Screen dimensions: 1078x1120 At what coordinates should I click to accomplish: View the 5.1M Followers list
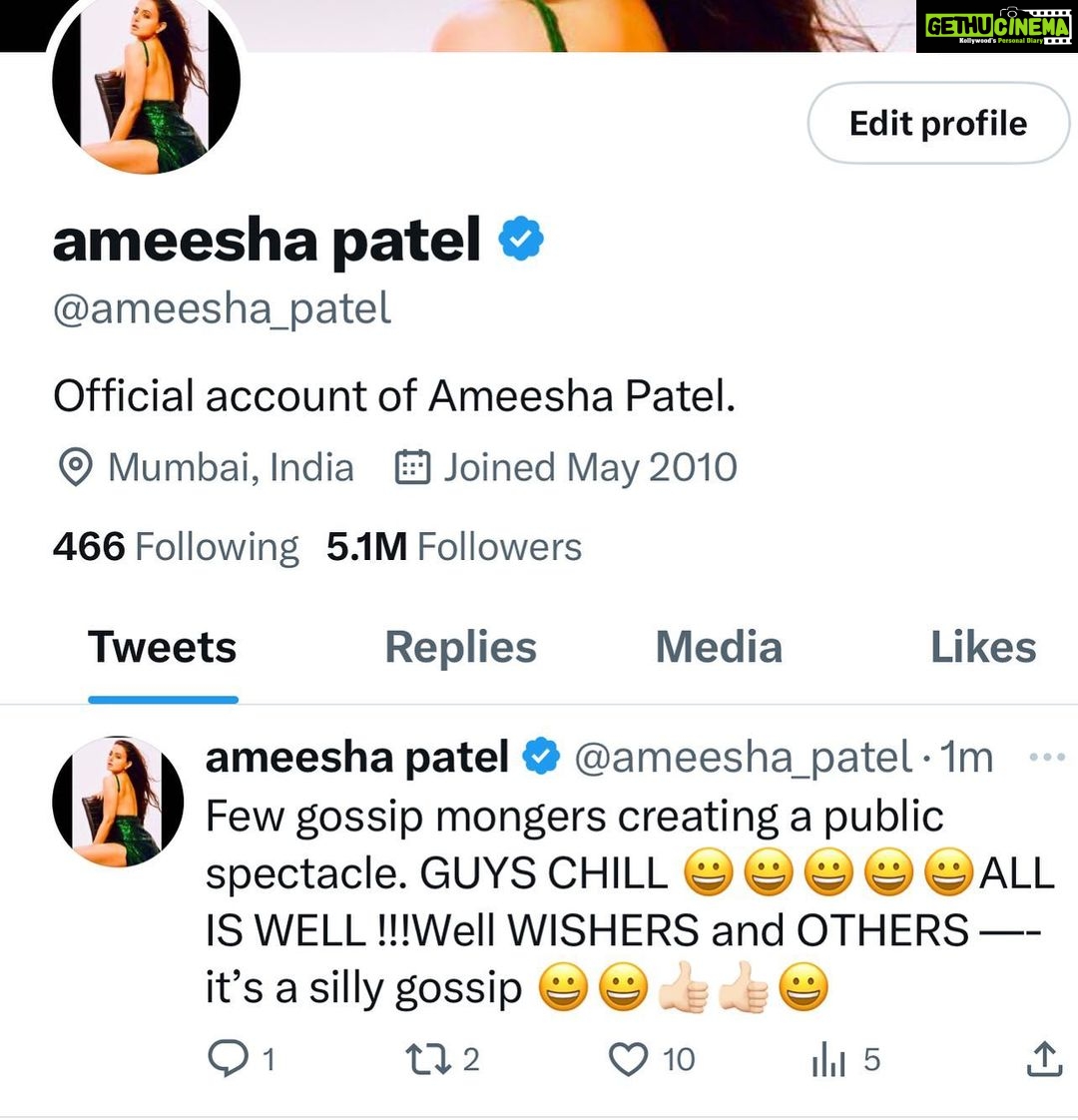pyautogui.click(x=454, y=547)
